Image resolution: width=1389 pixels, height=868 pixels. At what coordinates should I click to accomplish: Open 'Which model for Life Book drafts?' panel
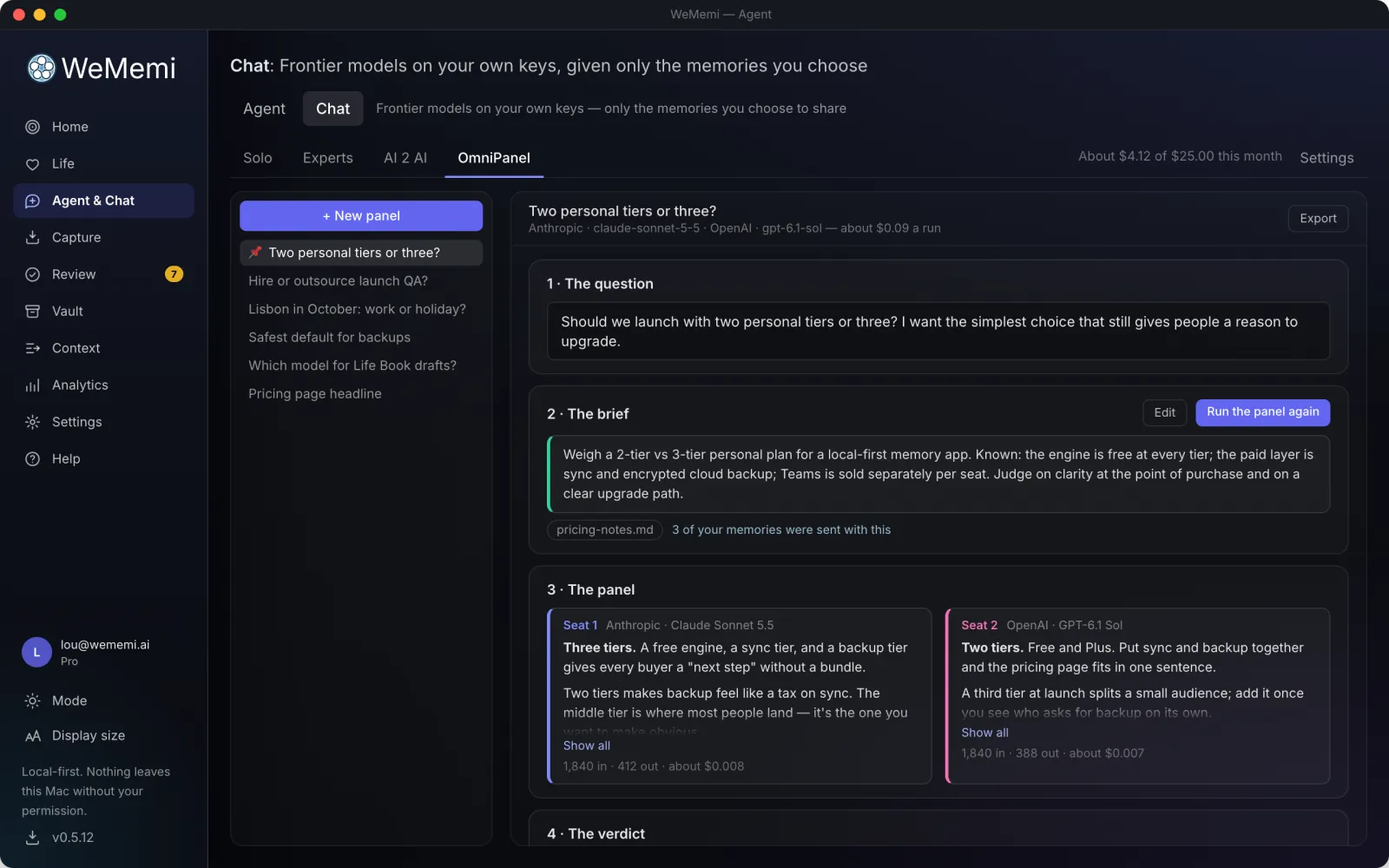(361, 365)
